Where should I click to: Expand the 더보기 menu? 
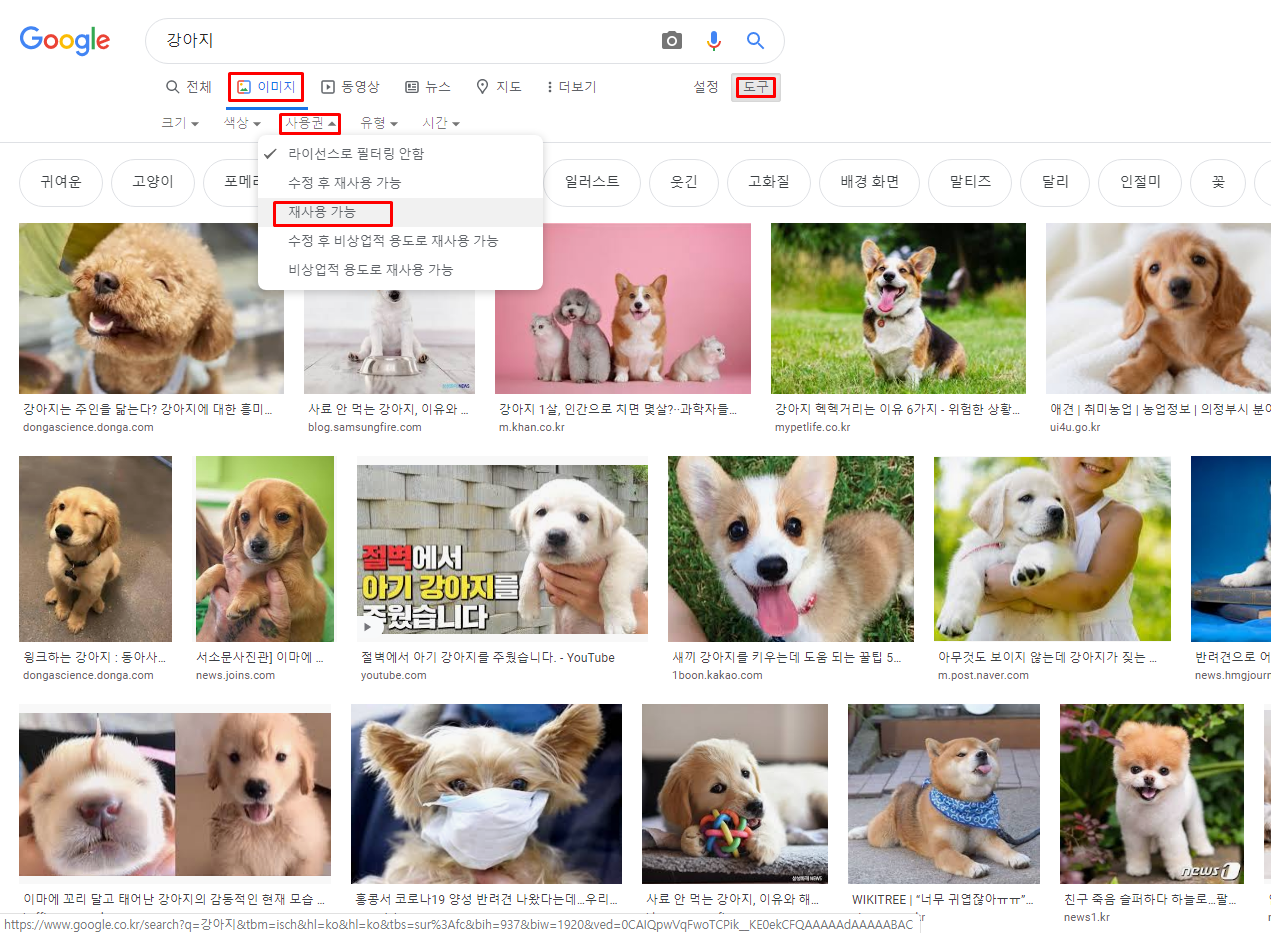(x=572, y=87)
